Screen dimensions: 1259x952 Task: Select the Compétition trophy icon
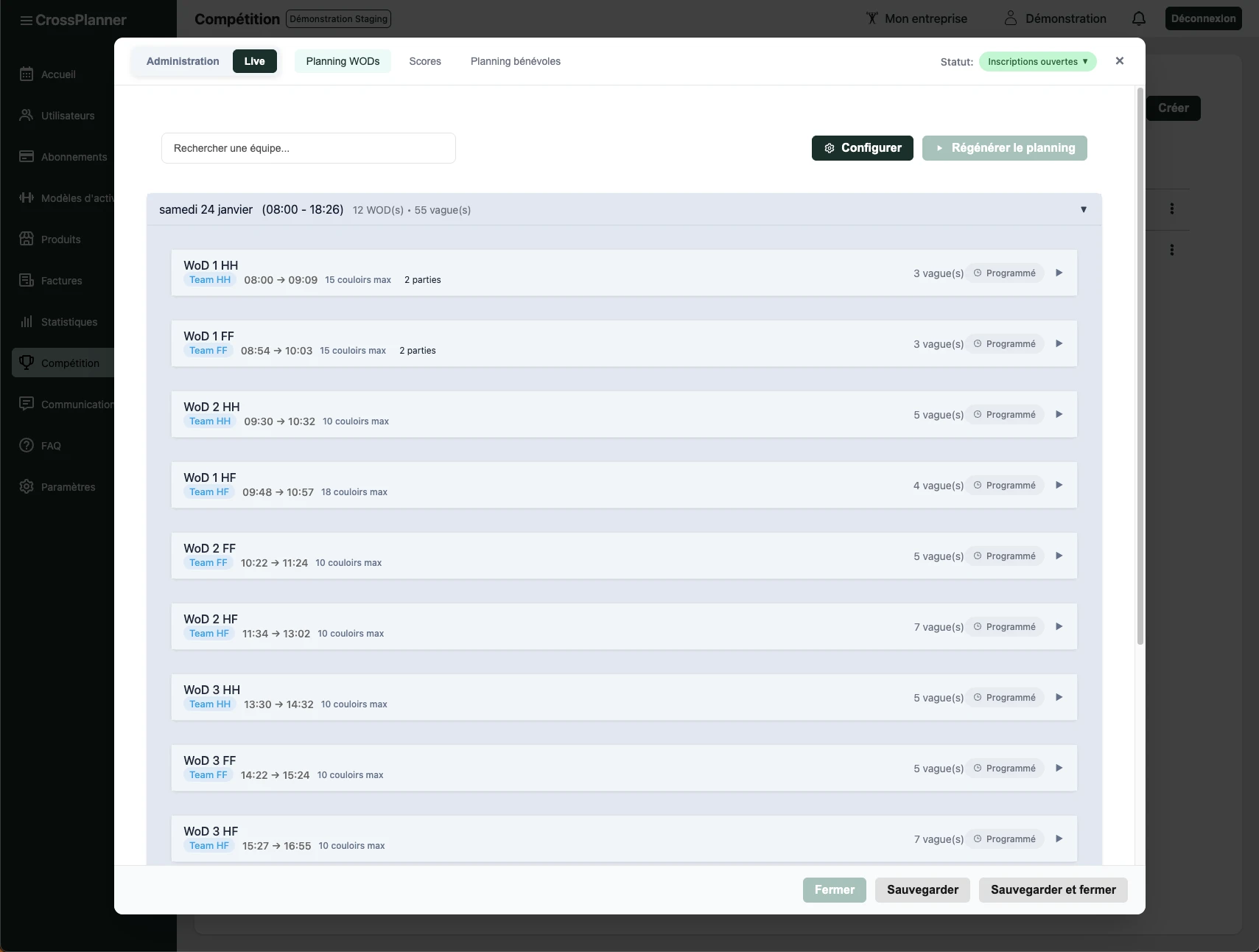click(x=27, y=363)
